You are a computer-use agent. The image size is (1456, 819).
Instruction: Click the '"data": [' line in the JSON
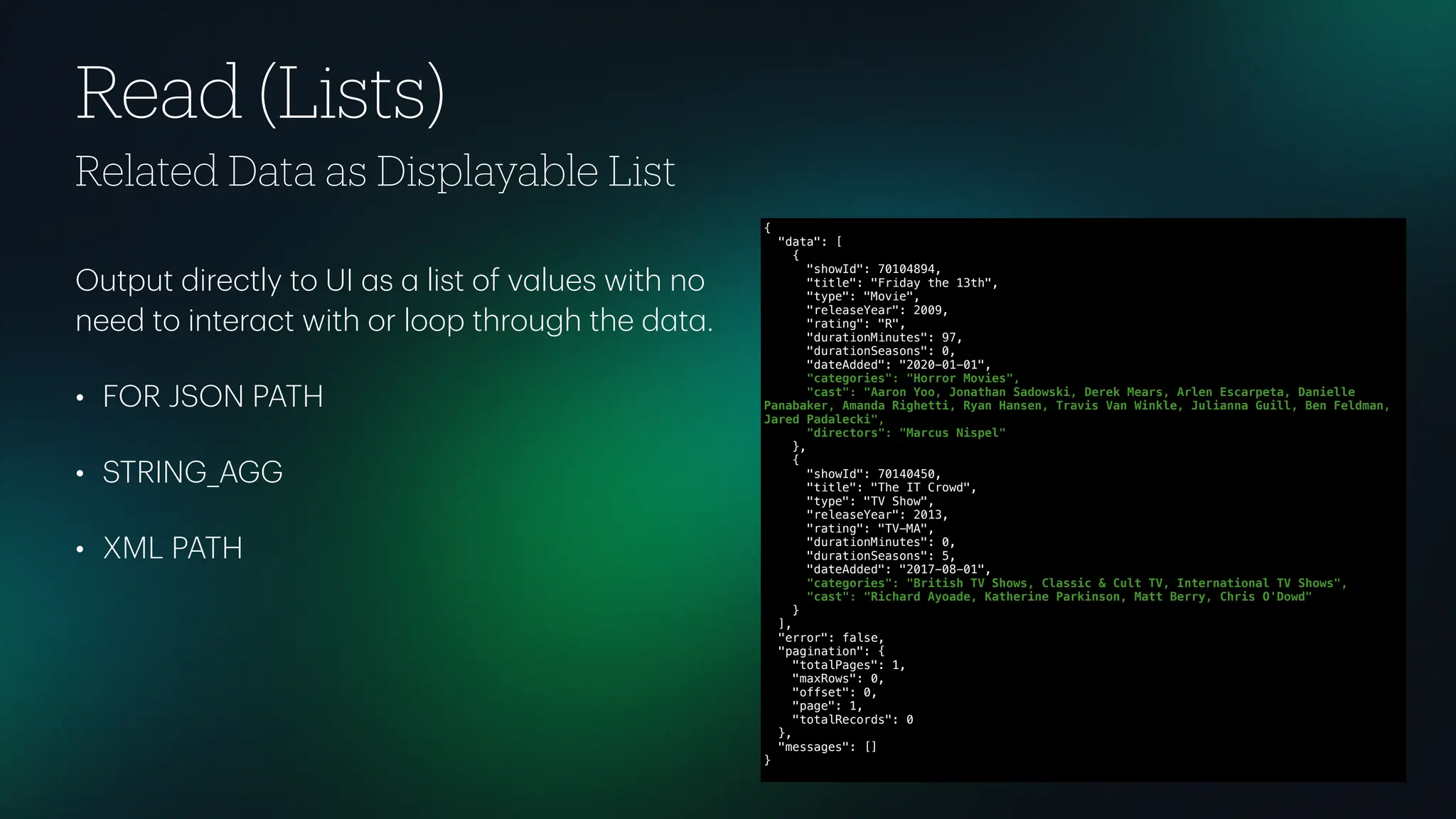(810, 242)
